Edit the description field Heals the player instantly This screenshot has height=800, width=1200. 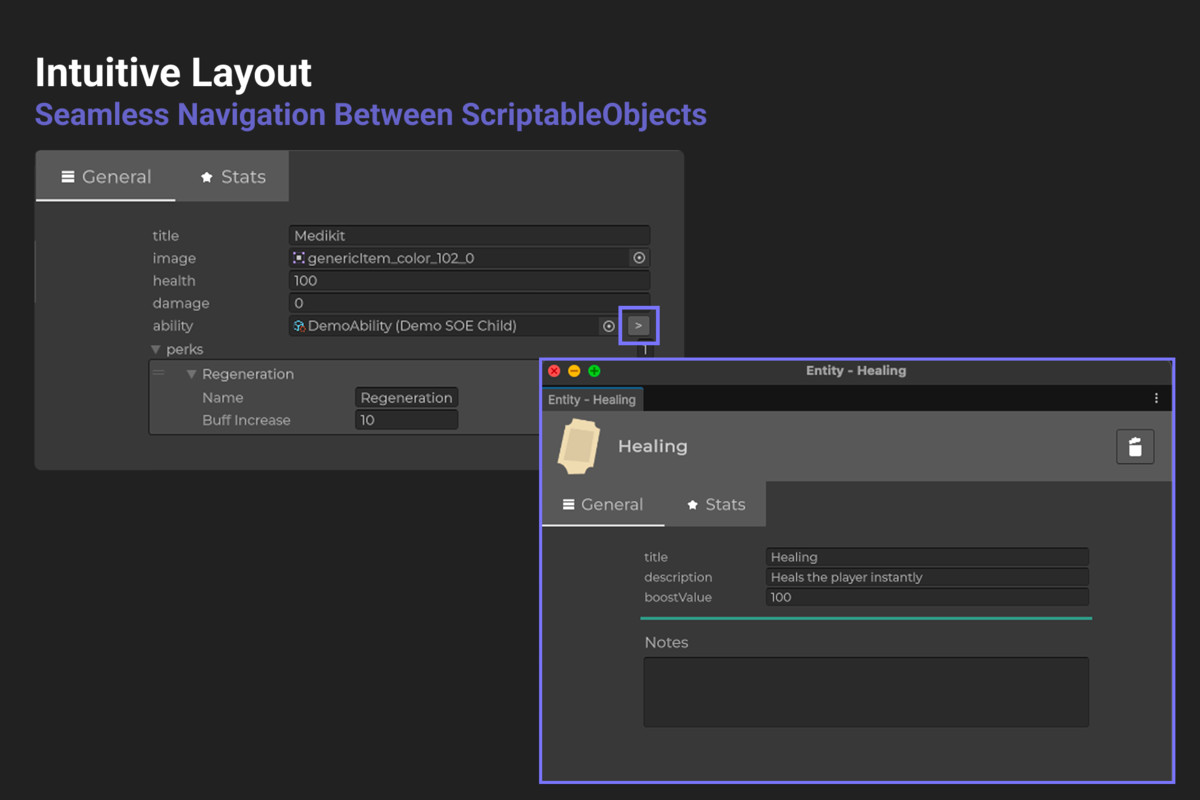pos(927,577)
